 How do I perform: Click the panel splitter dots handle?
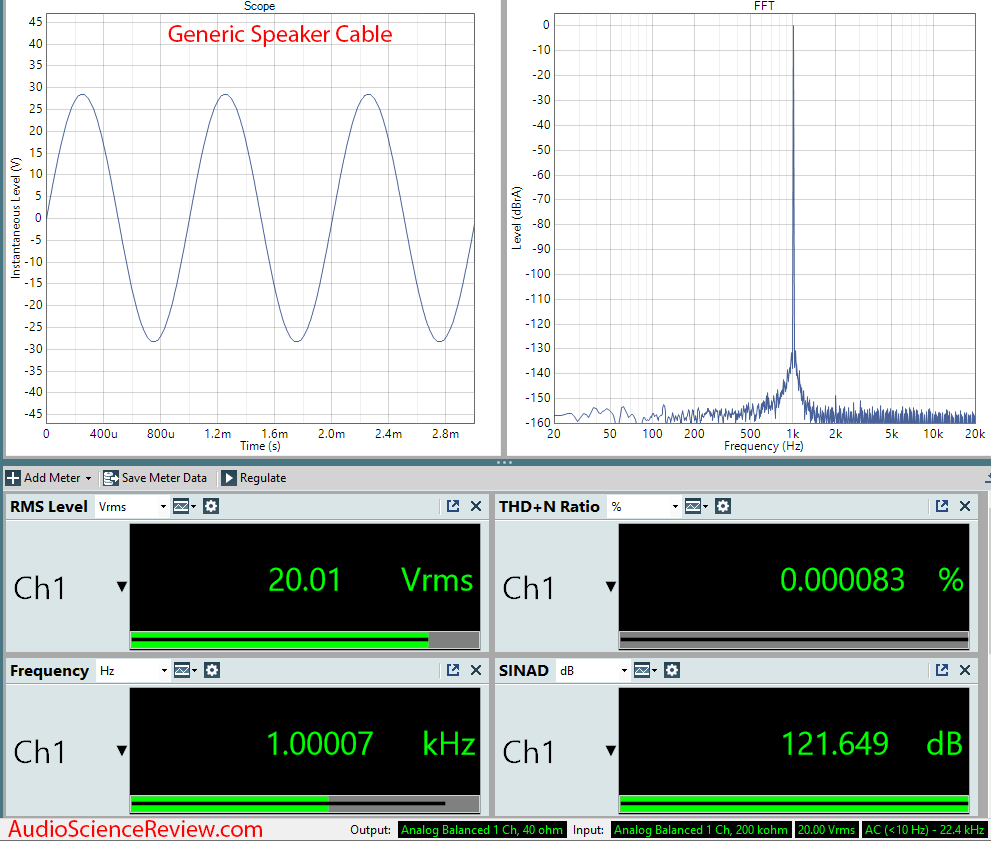[x=504, y=463]
